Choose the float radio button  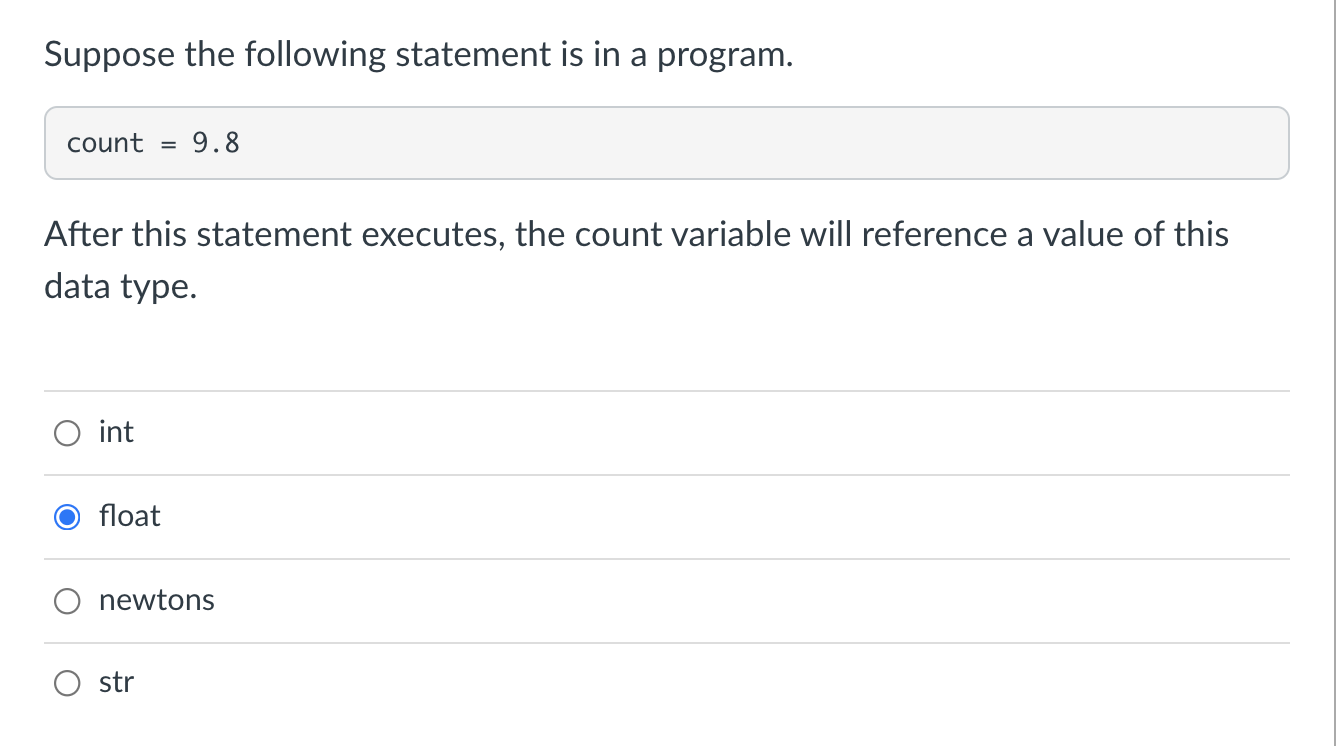pos(67,517)
